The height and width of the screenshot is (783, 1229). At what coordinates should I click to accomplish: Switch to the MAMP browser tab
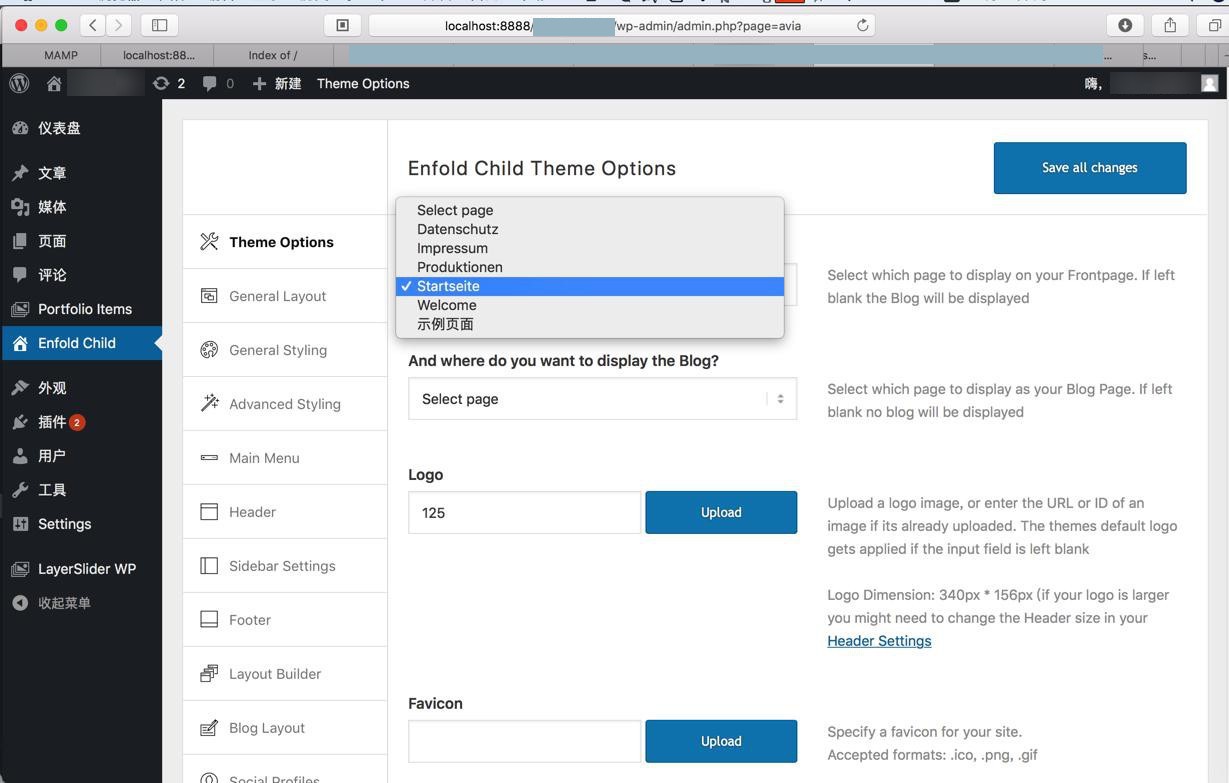pos(60,55)
